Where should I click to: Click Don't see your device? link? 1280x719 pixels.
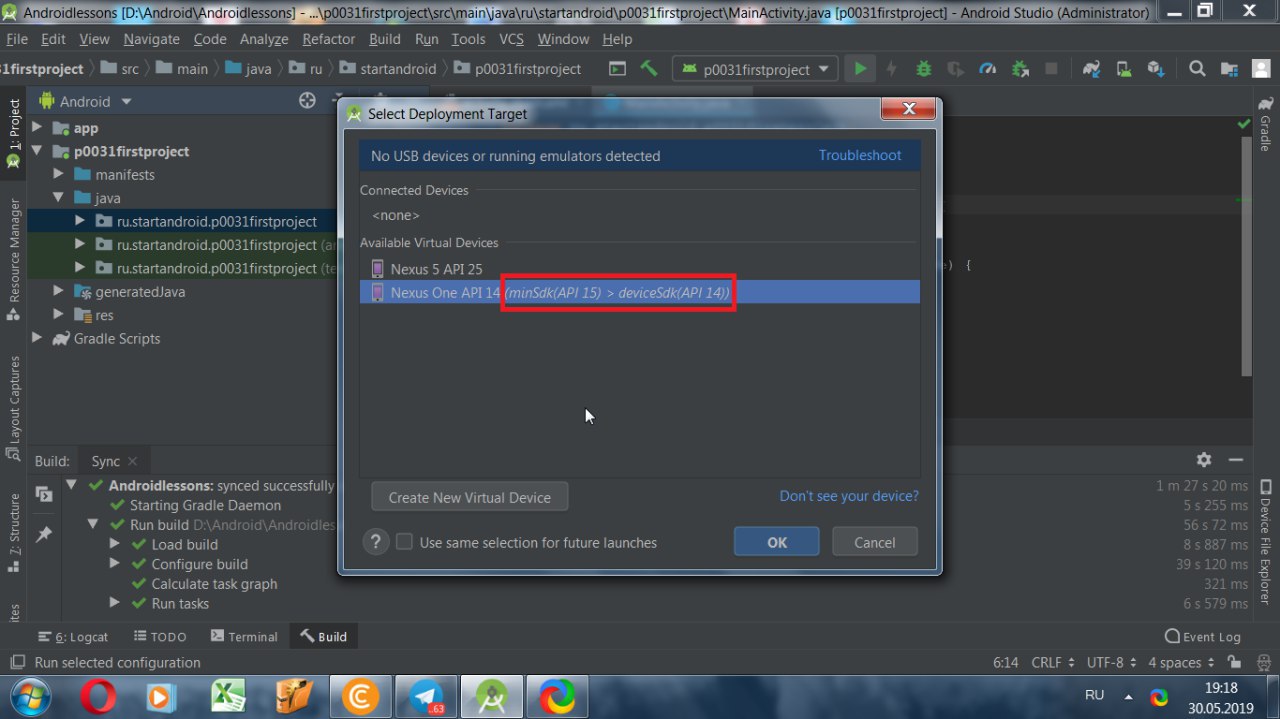(x=849, y=496)
